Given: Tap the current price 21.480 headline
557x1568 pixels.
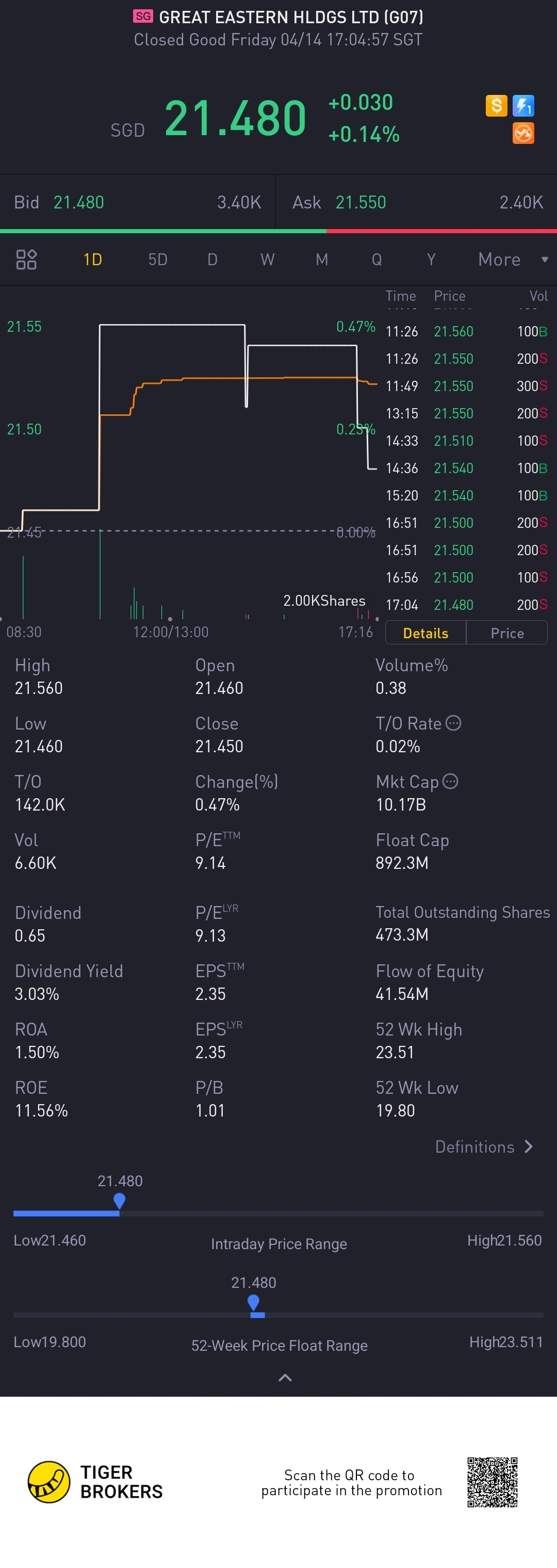Looking at the screenshot, I should (235, 118).
